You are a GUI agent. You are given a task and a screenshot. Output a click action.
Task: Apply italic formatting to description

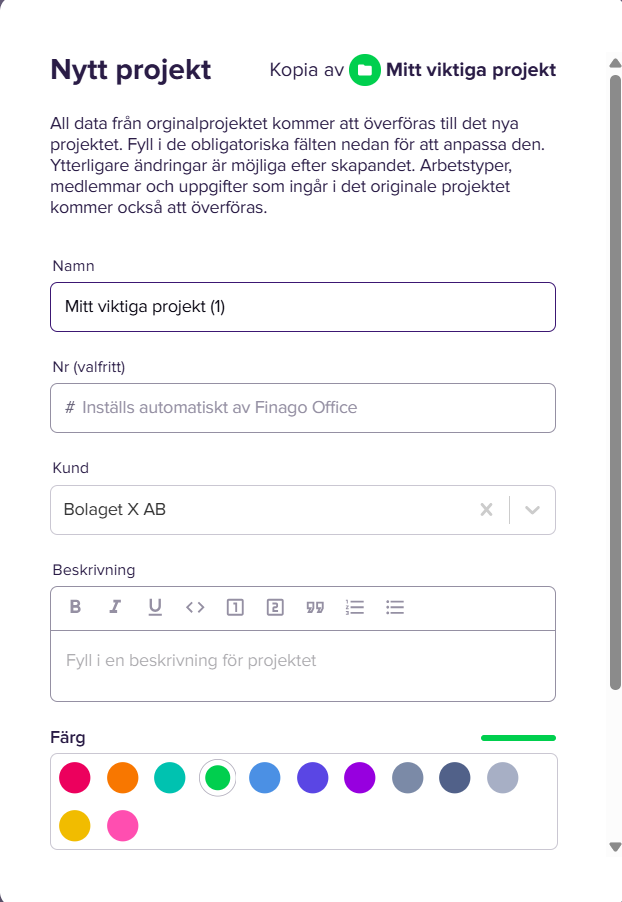coord(115,607)
